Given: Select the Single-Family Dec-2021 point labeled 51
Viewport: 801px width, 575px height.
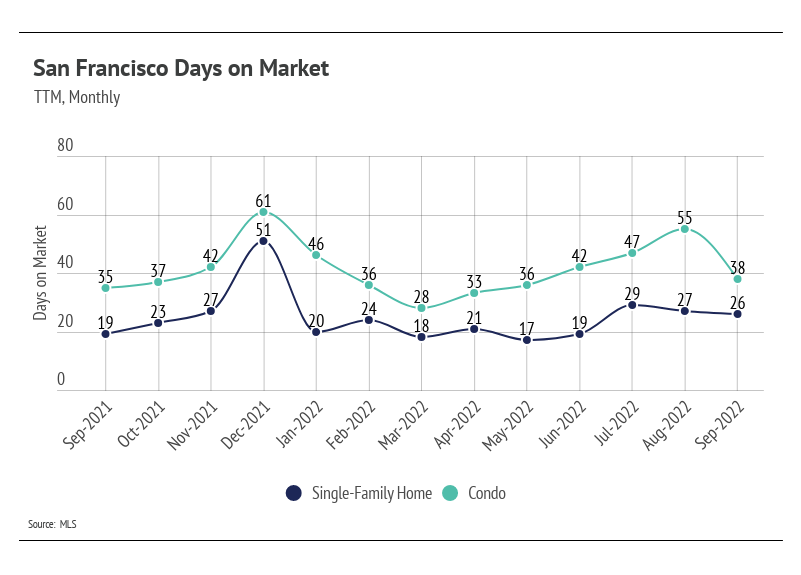Looking at the screenshot, I should tap(263, 241).
